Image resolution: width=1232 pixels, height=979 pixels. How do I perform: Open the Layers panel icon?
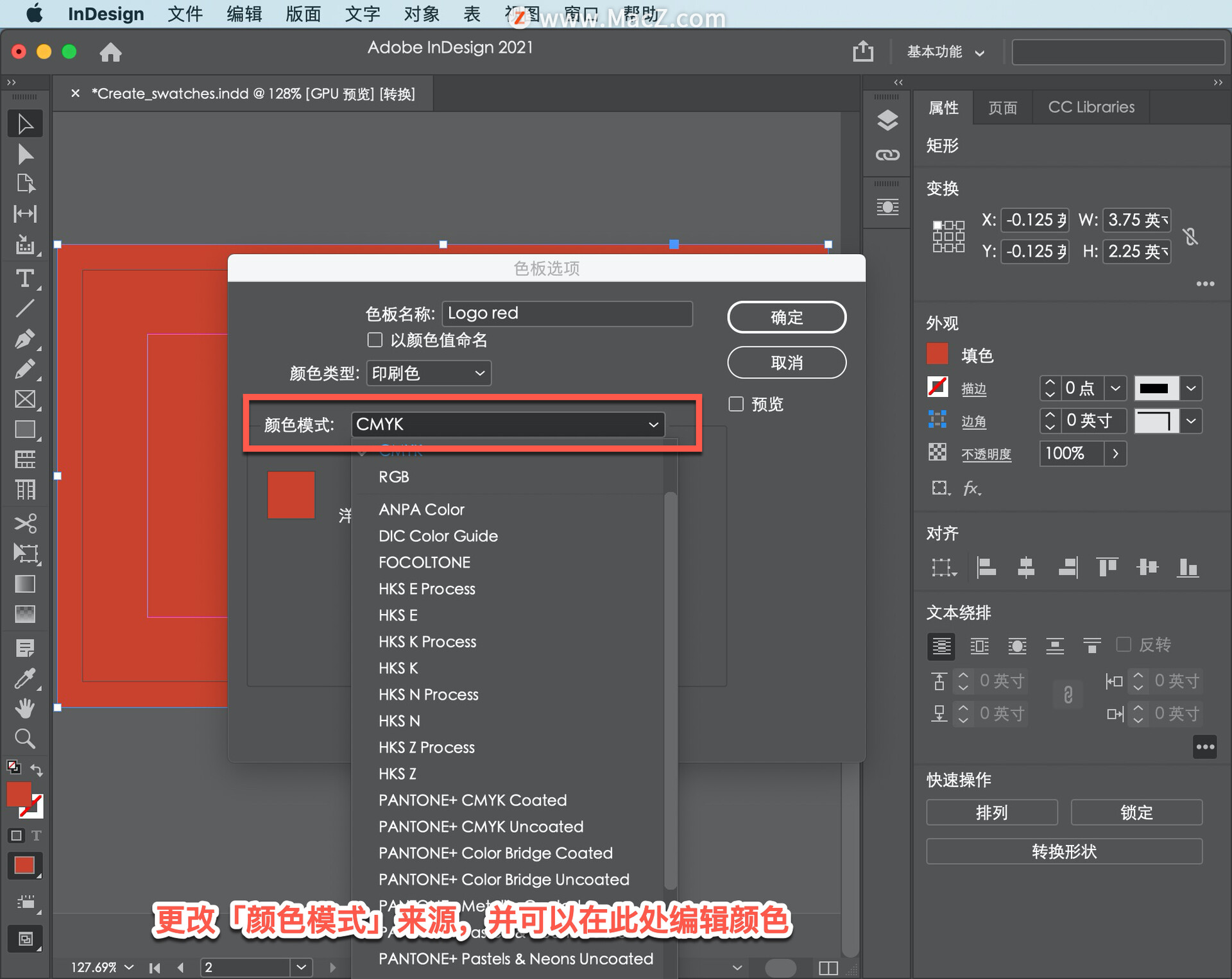(x=887, y=120)
